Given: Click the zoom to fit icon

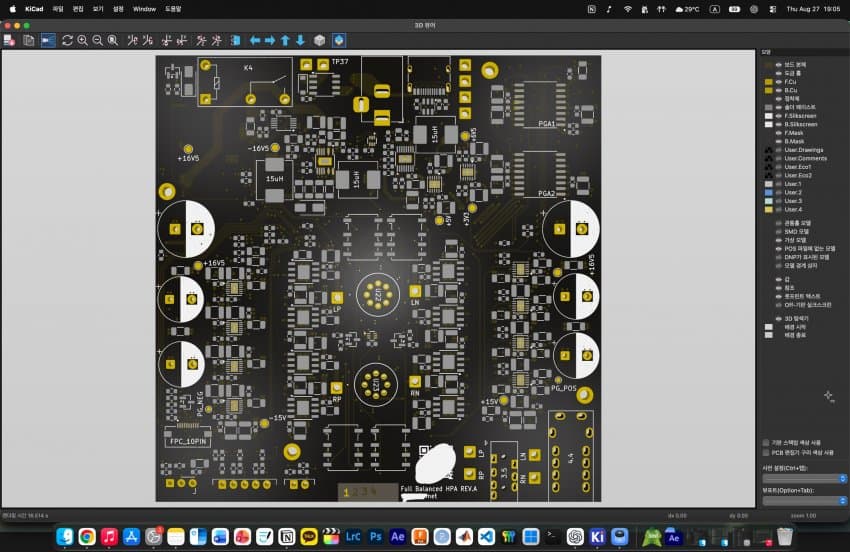Looking at the screenshot, I should click(113, 40).
